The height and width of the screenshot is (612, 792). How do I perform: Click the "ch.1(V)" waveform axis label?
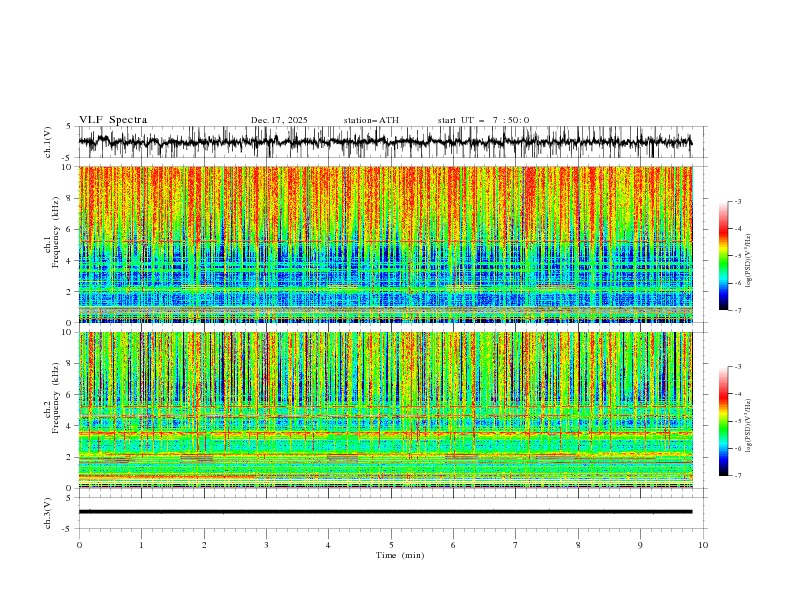(48, 142)
